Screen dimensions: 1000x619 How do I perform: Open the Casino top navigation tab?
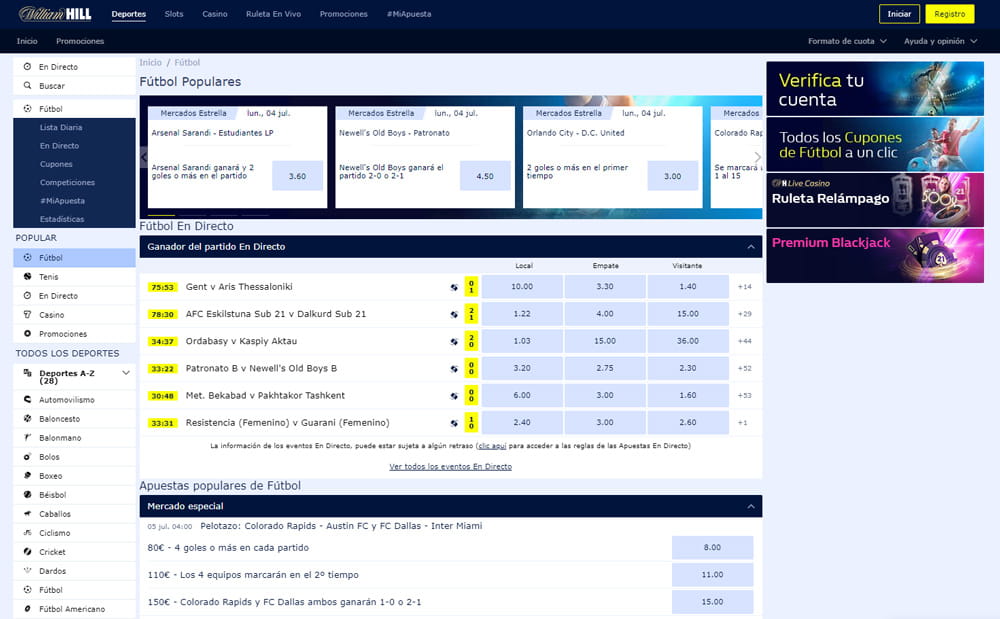pos(215,14)
